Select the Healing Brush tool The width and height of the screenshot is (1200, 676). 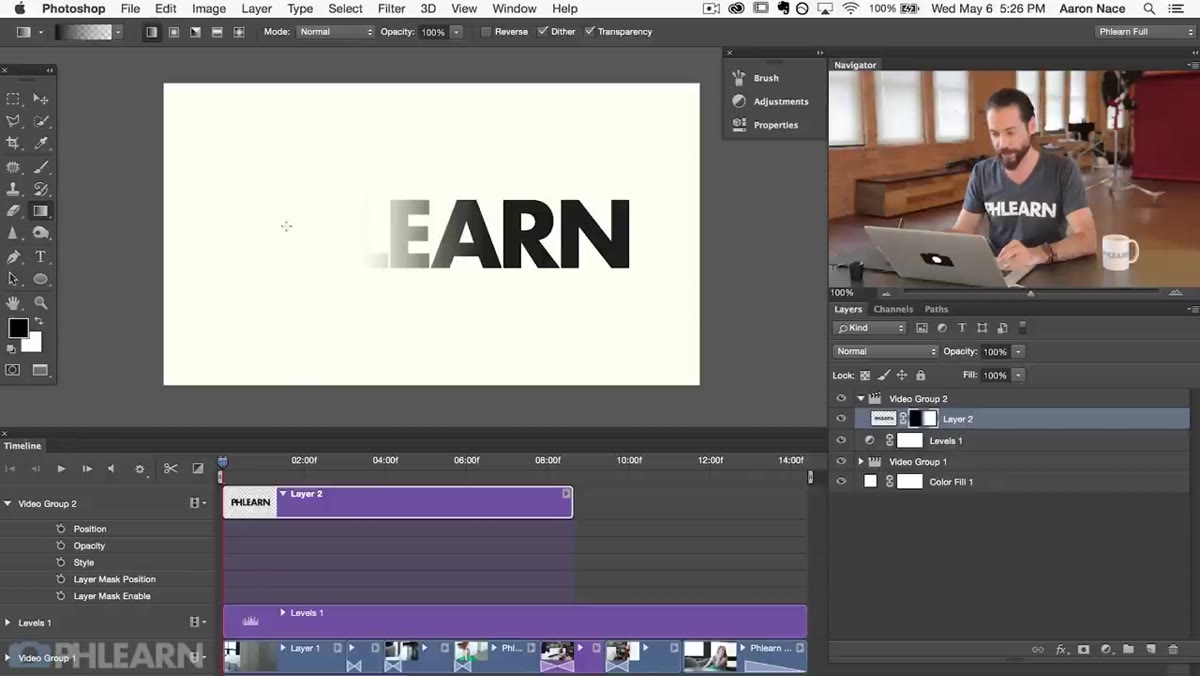pos(13,167)
